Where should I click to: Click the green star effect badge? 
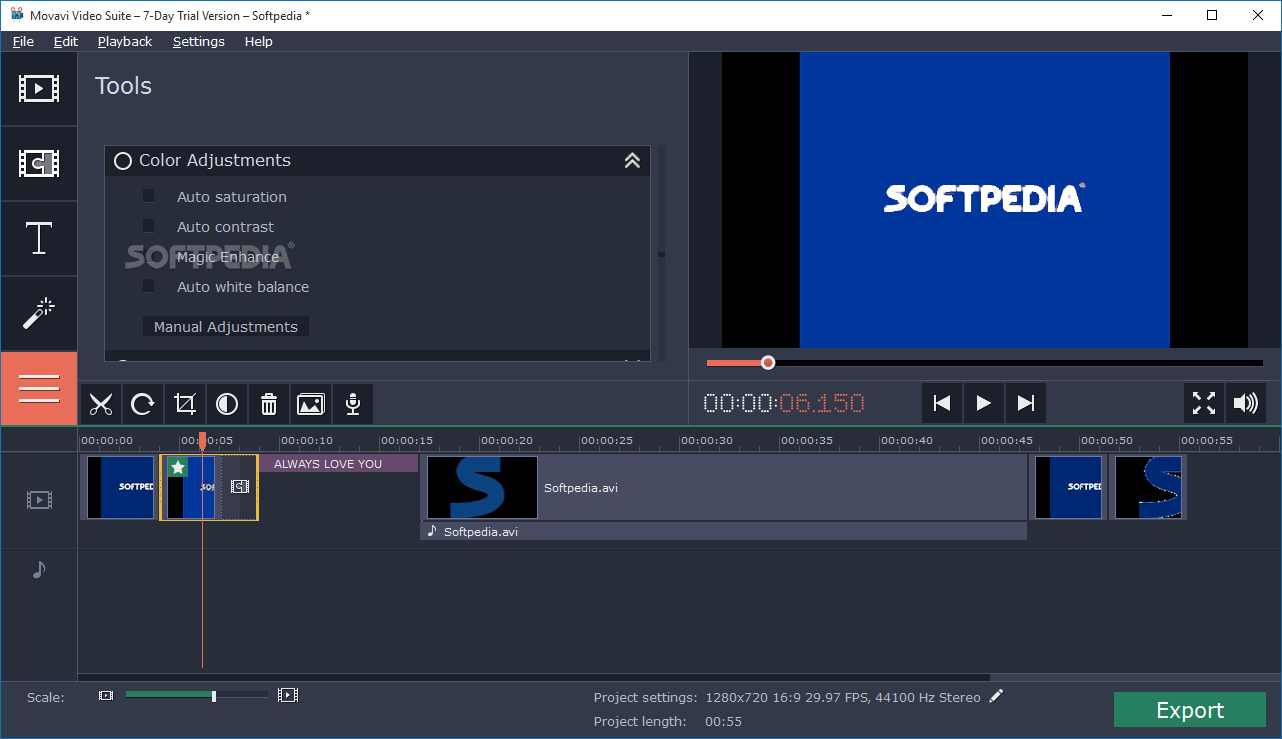tap(177, 467)
